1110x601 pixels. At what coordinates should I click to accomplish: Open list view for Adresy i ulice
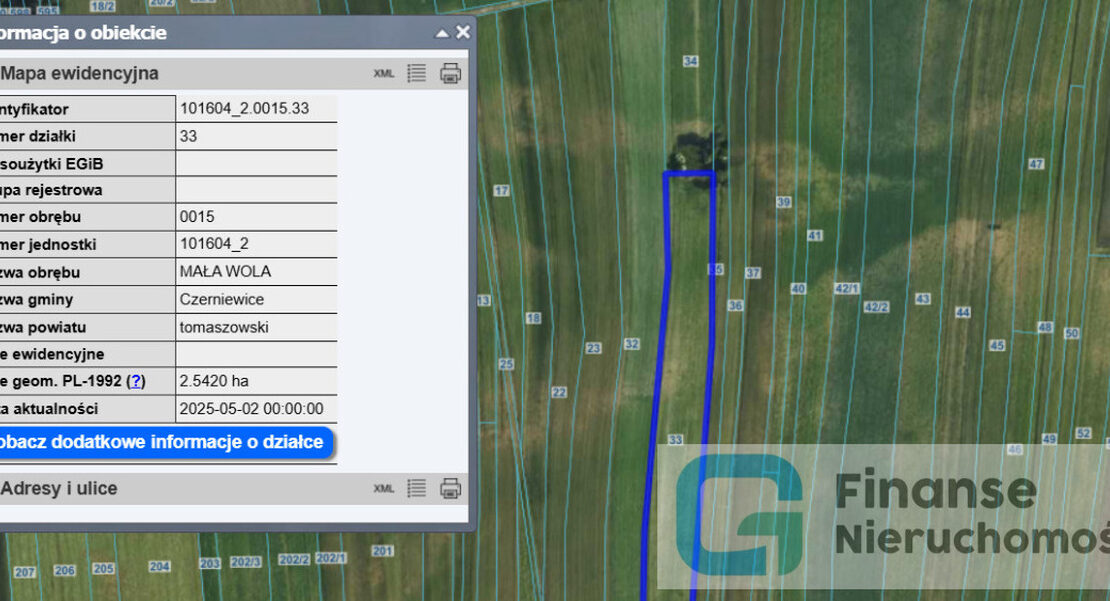pos(417,488)
